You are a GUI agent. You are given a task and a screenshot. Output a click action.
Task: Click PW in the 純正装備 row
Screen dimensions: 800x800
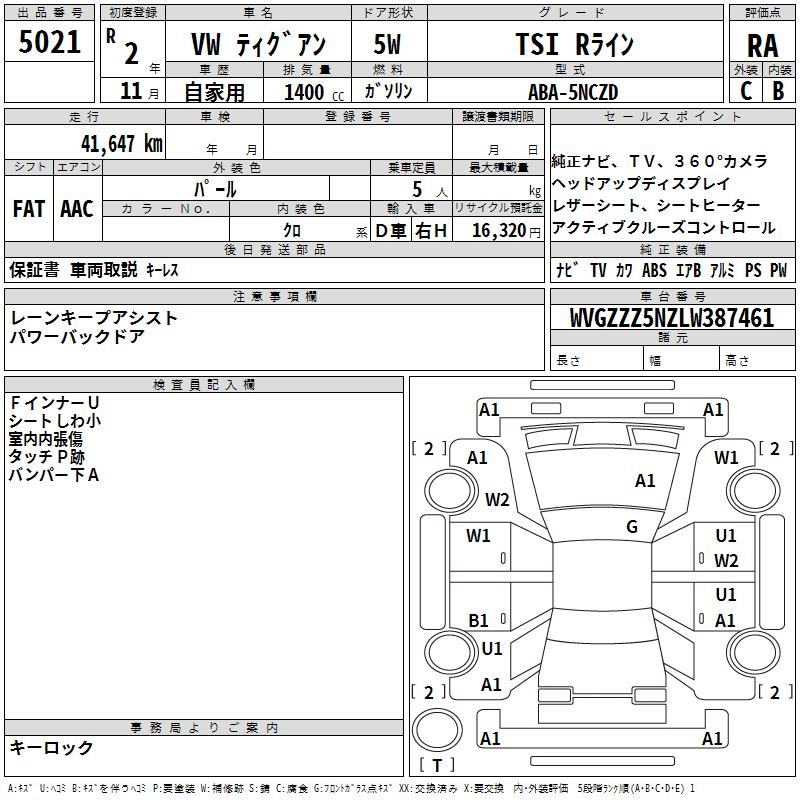coord(779,270)
